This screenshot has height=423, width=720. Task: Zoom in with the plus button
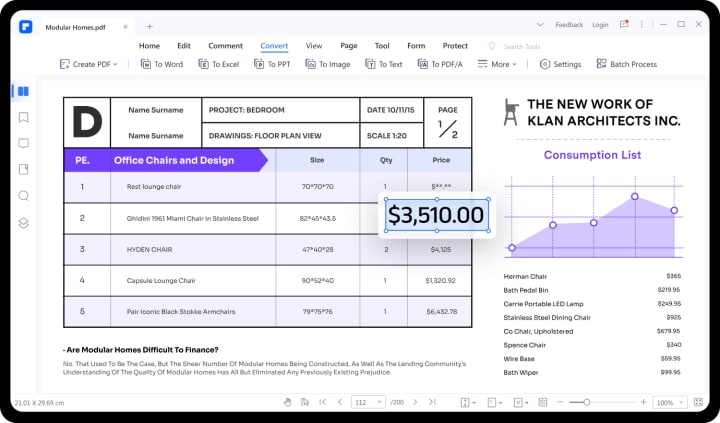pyautogui.click(x=643, y=402)
